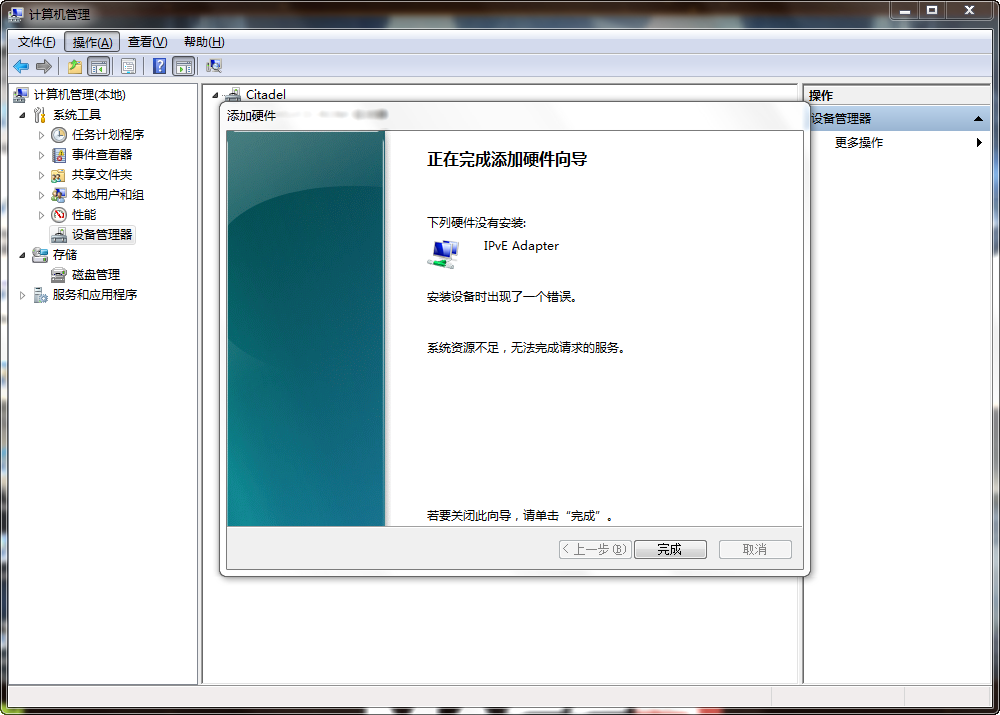
Task: Click the Up one level folder icon
Action: pos(74,66)
